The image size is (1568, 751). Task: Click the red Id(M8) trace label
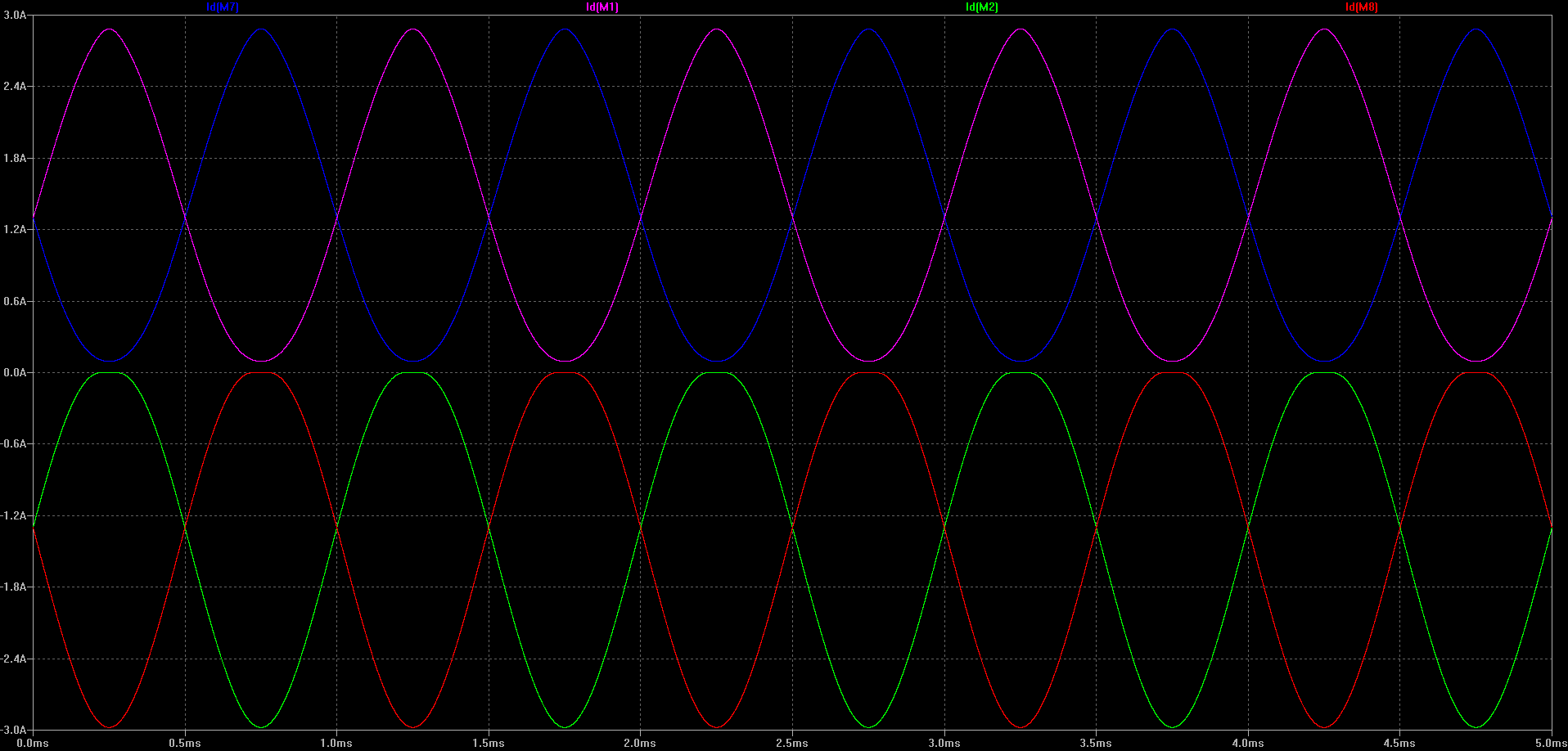pyautogui.click(x=1362, y=7)
